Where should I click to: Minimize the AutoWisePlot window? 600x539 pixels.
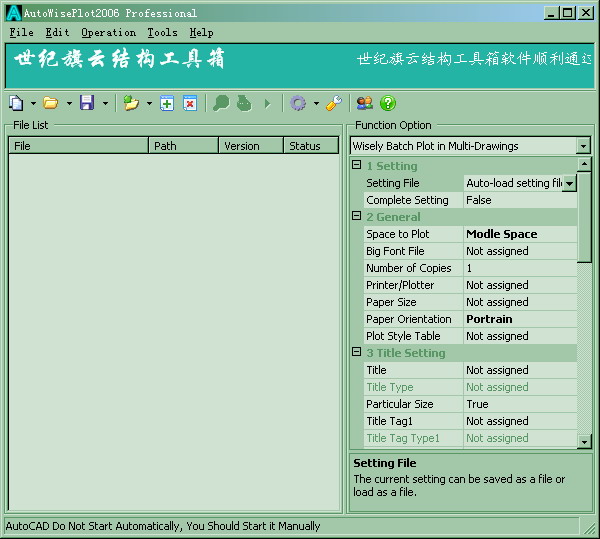(551, 13)
